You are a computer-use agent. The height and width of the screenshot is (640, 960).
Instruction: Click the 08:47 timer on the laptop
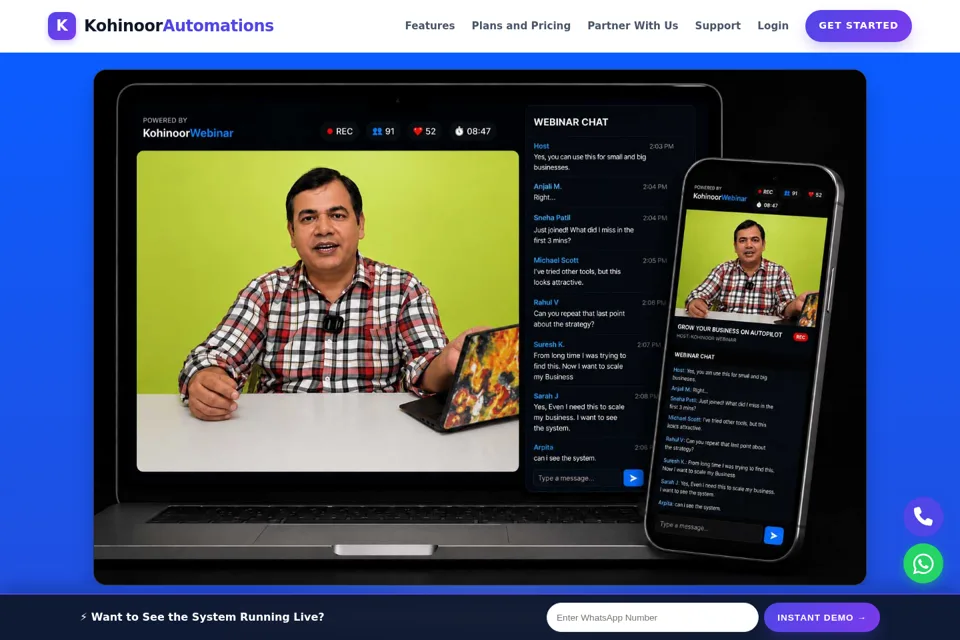pyautogui.click(x=473, y=131)
